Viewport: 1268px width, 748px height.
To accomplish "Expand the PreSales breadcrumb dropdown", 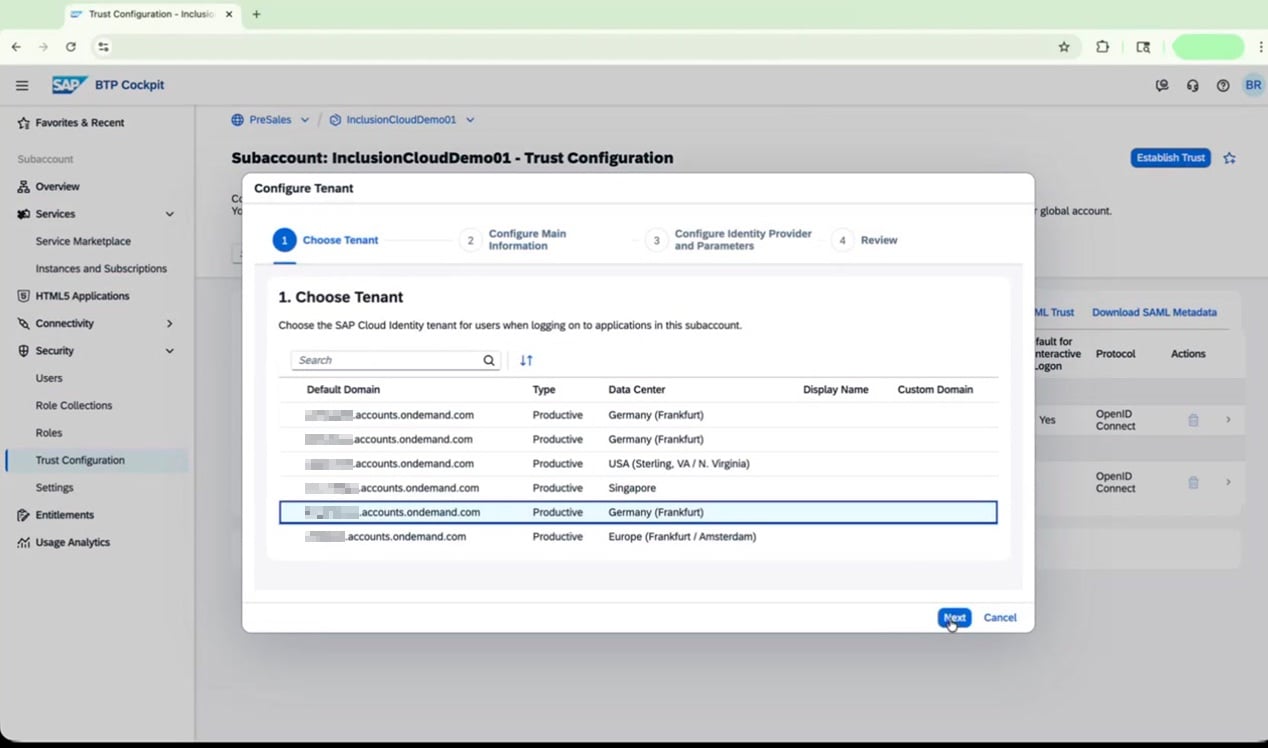I will (305, 120).
